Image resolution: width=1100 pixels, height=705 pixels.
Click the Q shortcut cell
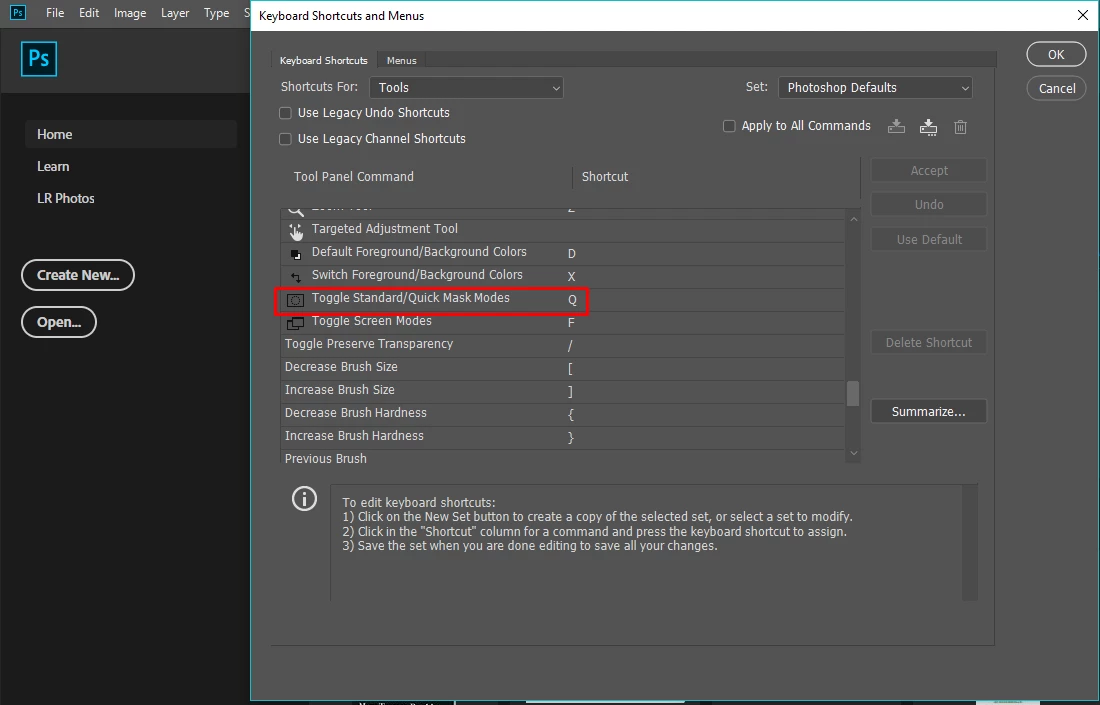pos(572,300)
